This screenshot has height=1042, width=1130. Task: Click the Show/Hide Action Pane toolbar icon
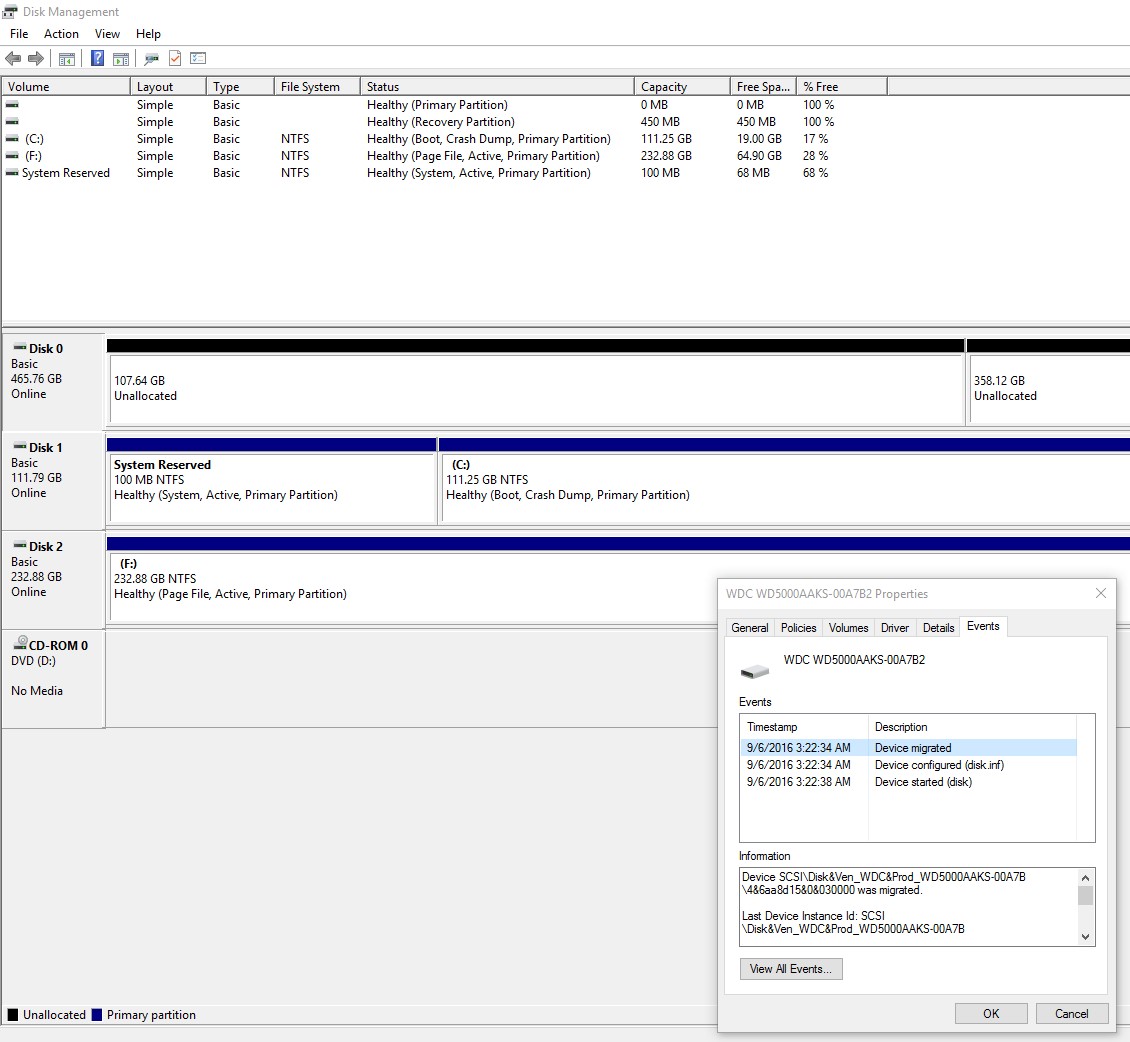pyautogui.click(x=120, y=58)
